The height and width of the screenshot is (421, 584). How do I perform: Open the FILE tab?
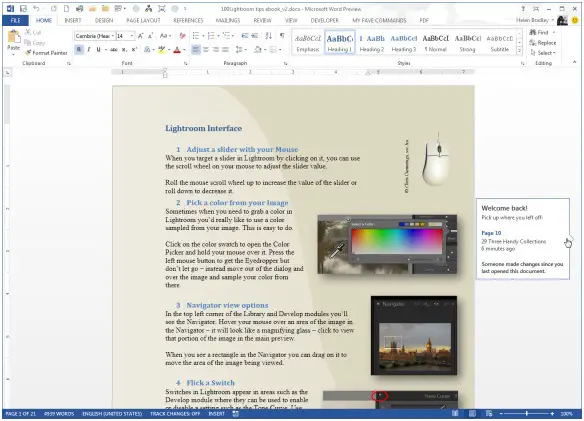pyautogui.click(x=16, y=20)
